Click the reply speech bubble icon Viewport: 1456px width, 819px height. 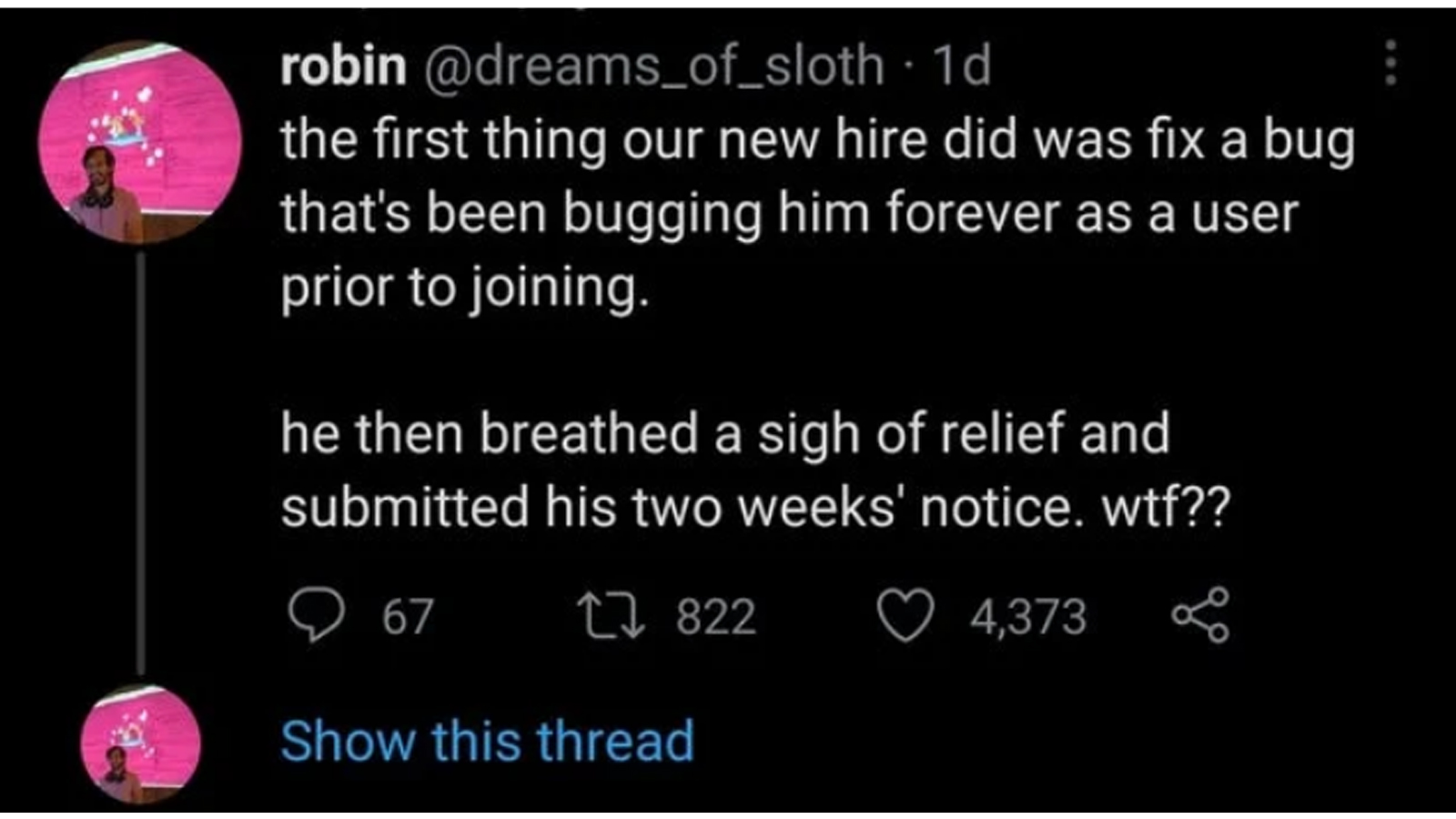[x=315, y=616]
